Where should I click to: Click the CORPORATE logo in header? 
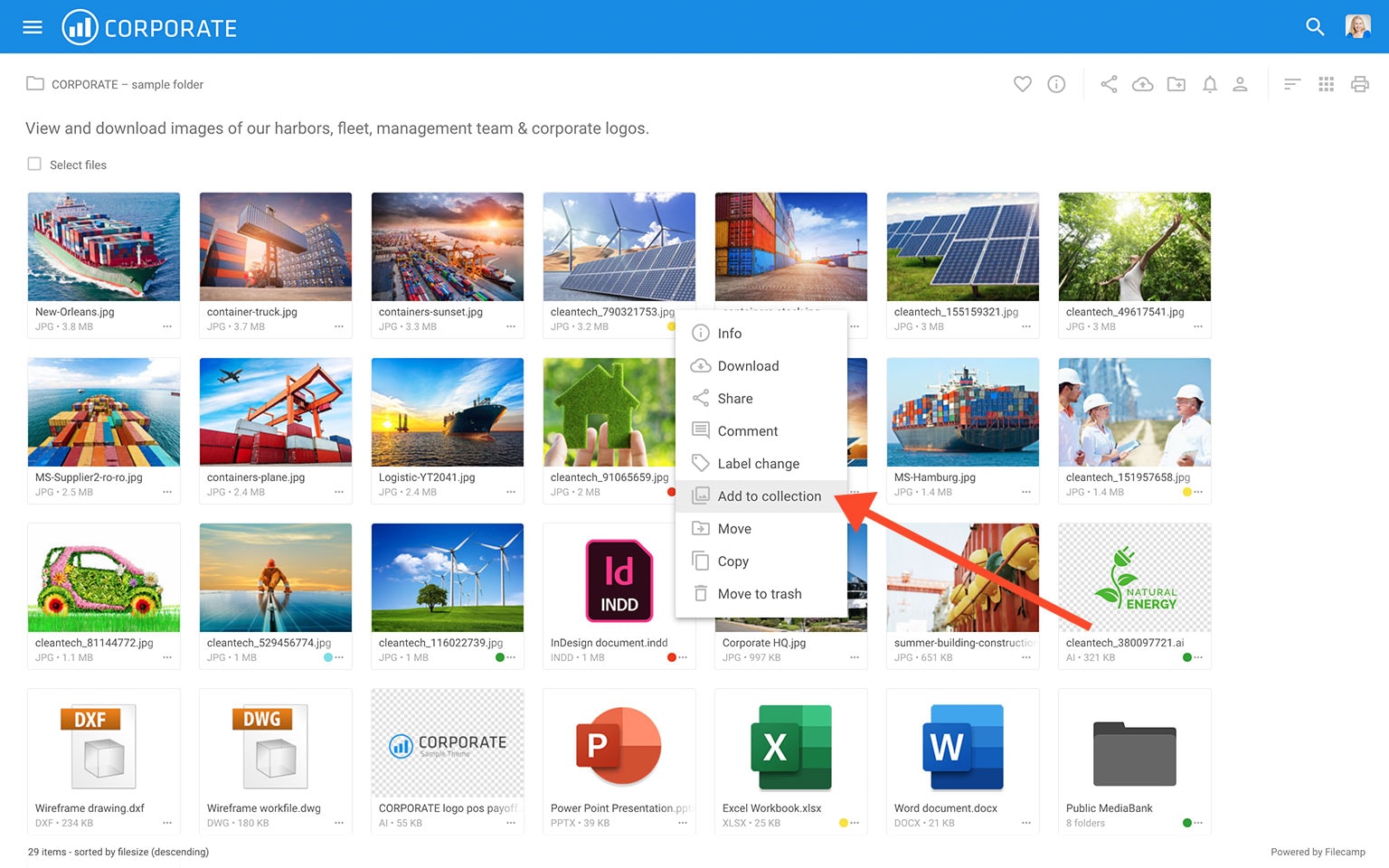[149, 27]
